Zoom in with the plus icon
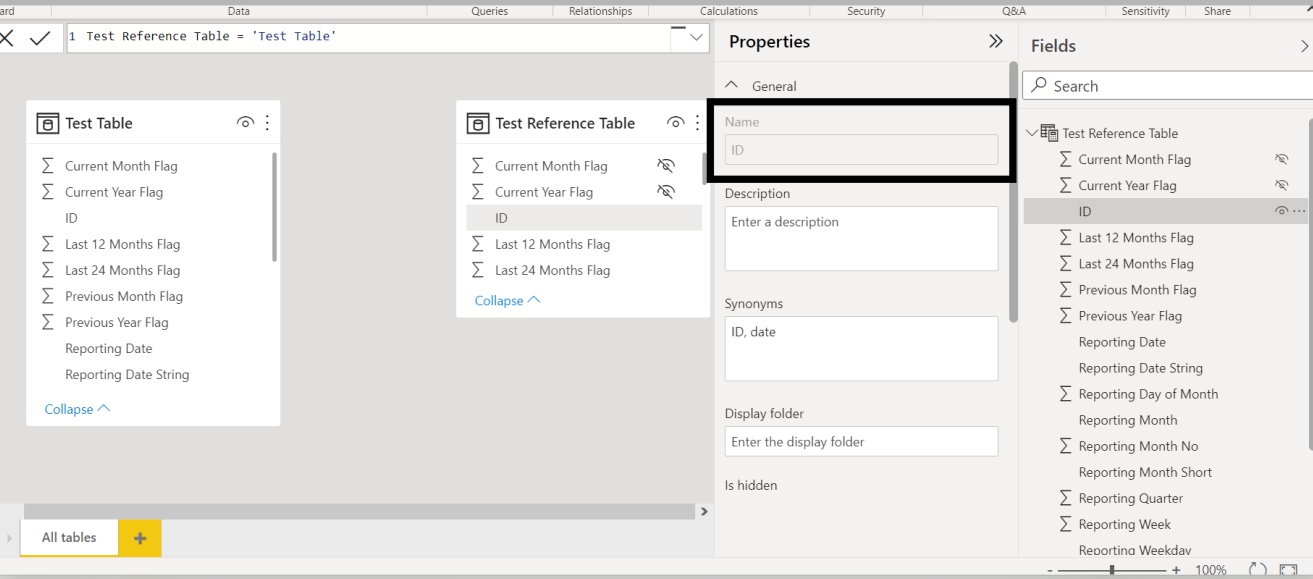 pyautogui.click(x=1175, y=570)
